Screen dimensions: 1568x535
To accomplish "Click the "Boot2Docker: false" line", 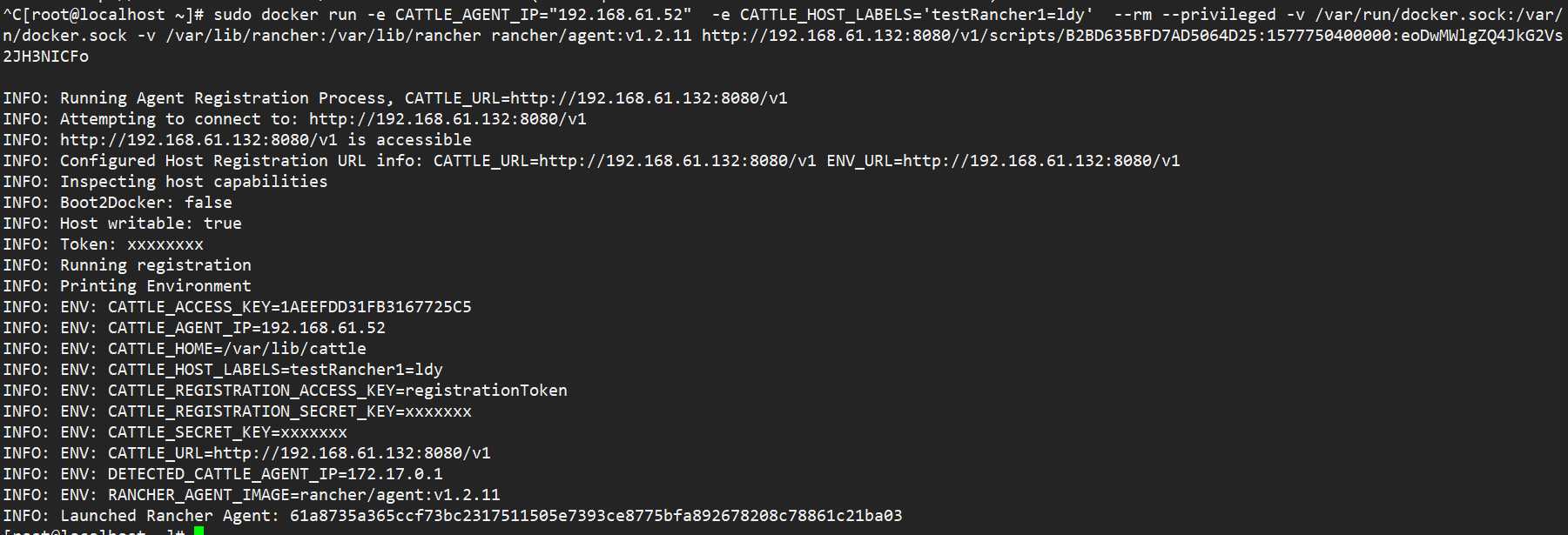I will (x=145, y=203).
